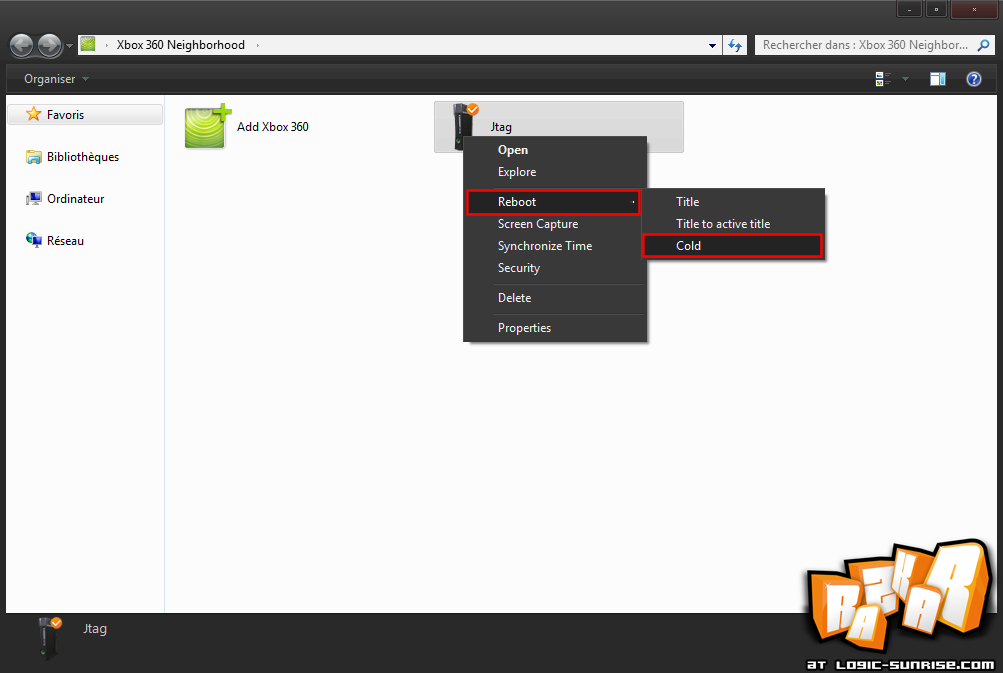1003x673 pixels.
Task: Open the recent pages dropdown arrow
Action: tap(69, 46)
